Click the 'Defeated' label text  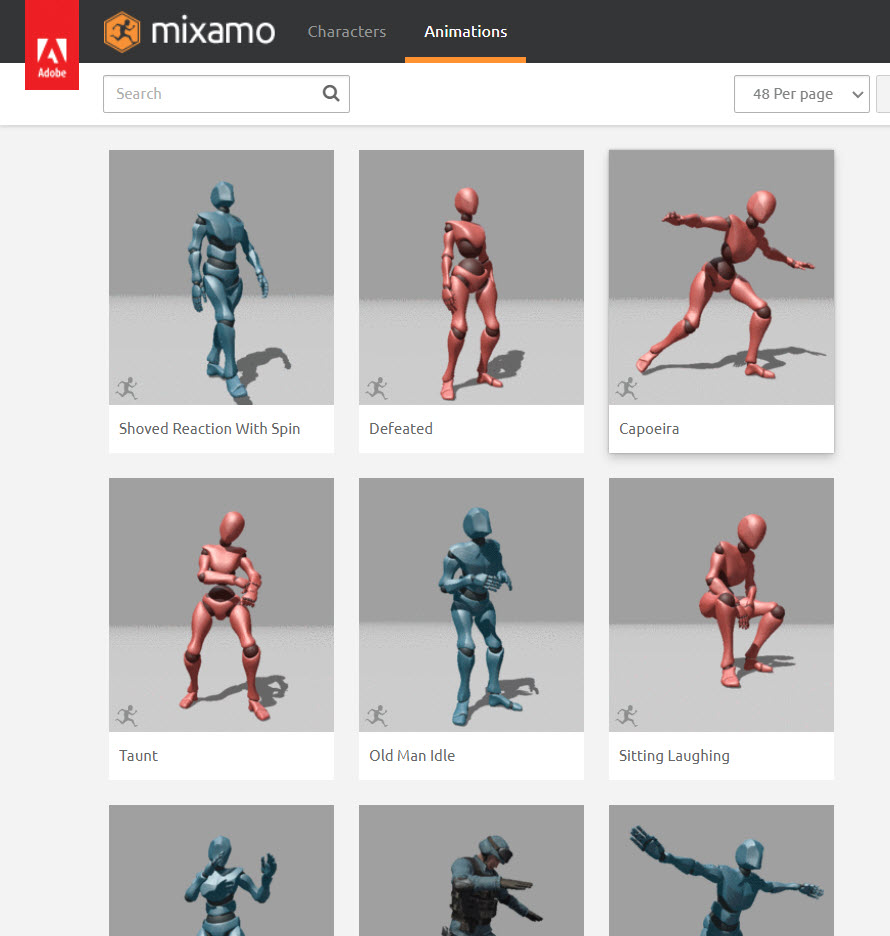coord(401,429)
